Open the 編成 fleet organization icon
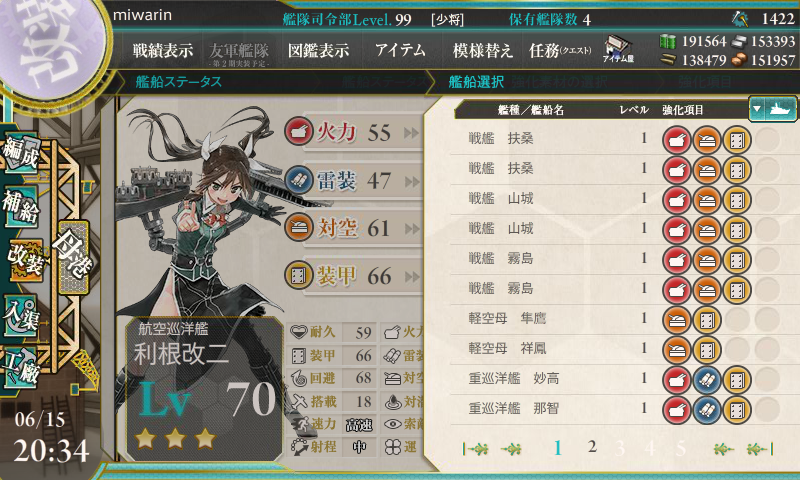 click(20, 153)
